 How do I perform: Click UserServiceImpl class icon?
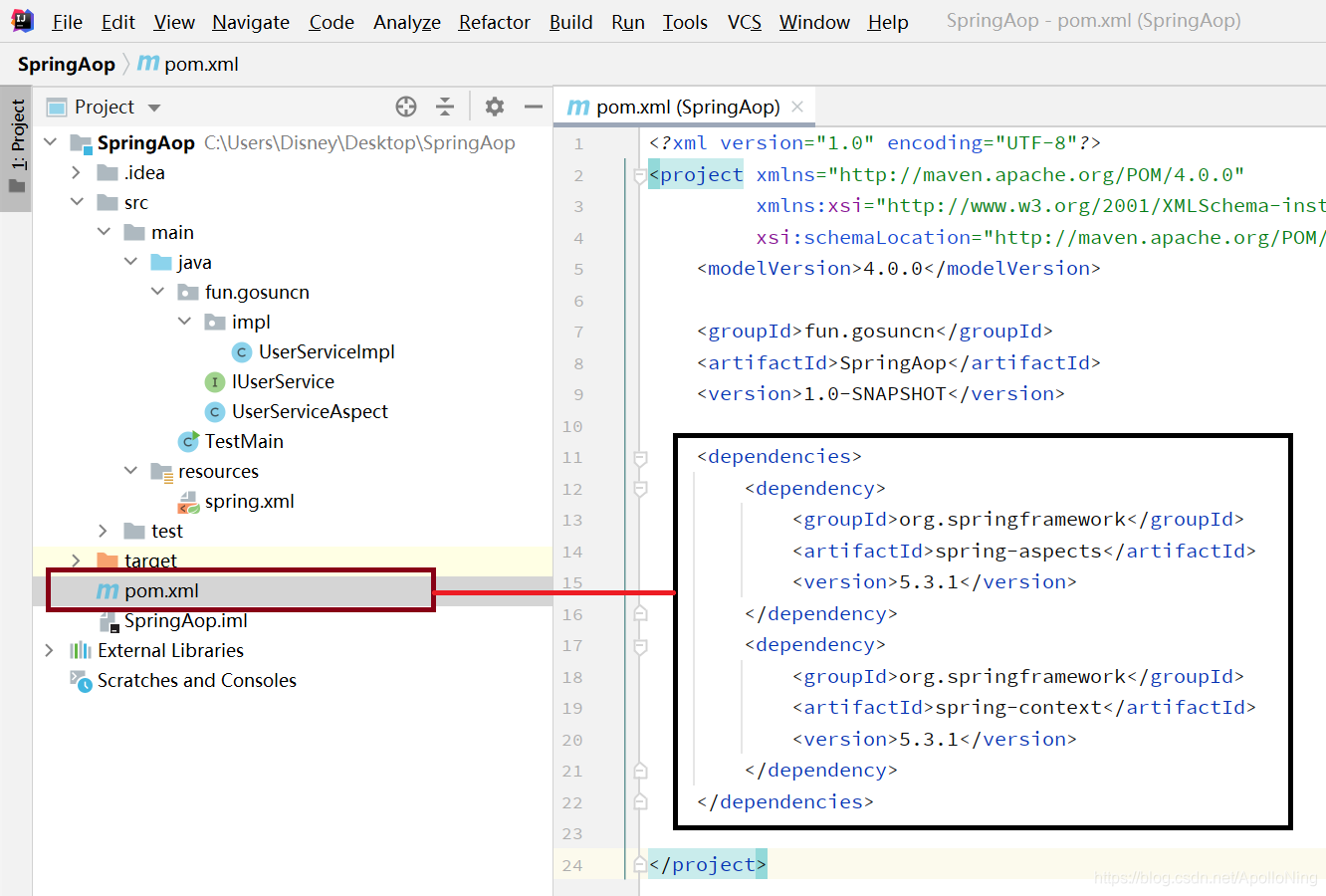click(x=242, y=351)
